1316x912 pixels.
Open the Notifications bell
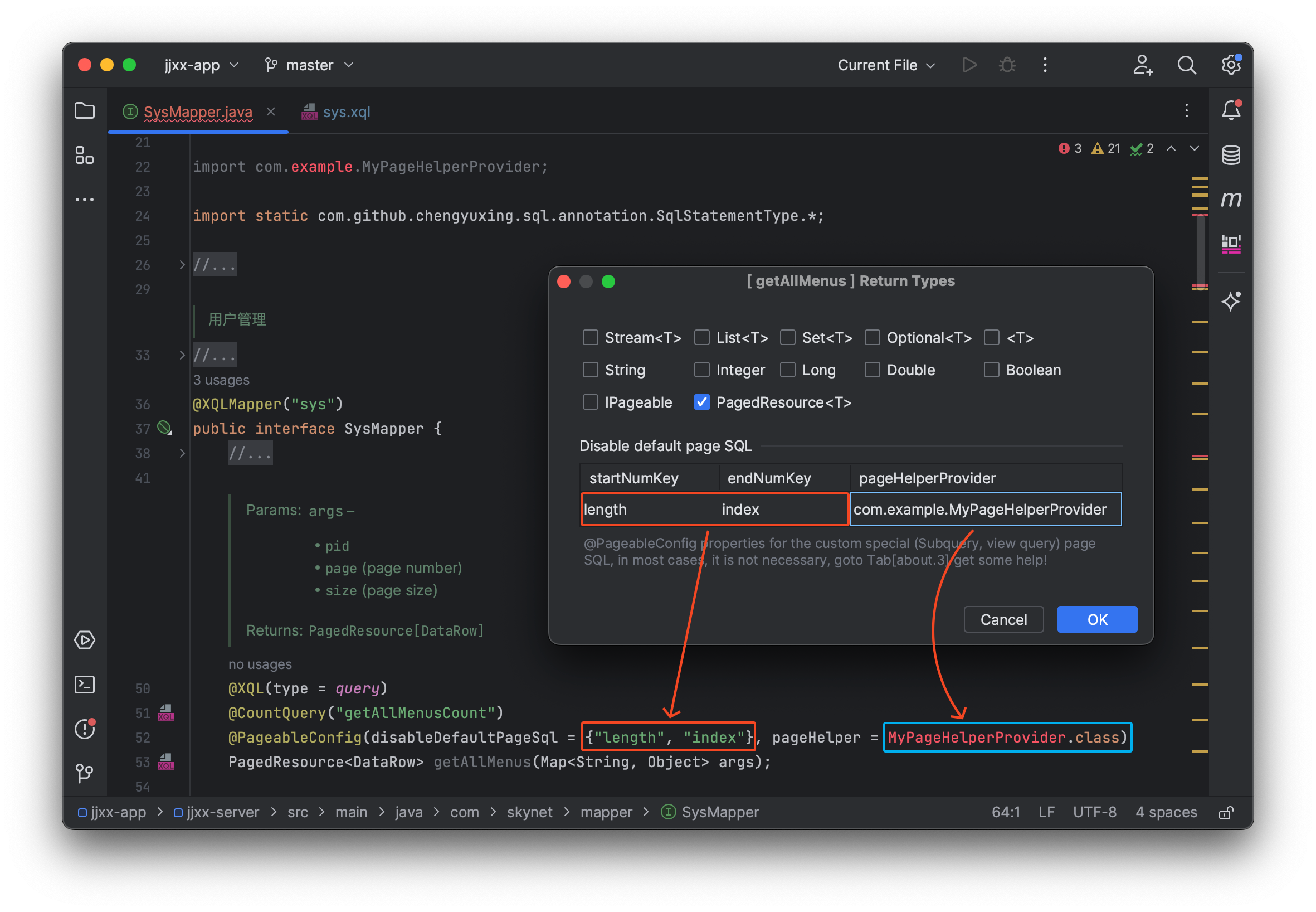point(1231,110)
